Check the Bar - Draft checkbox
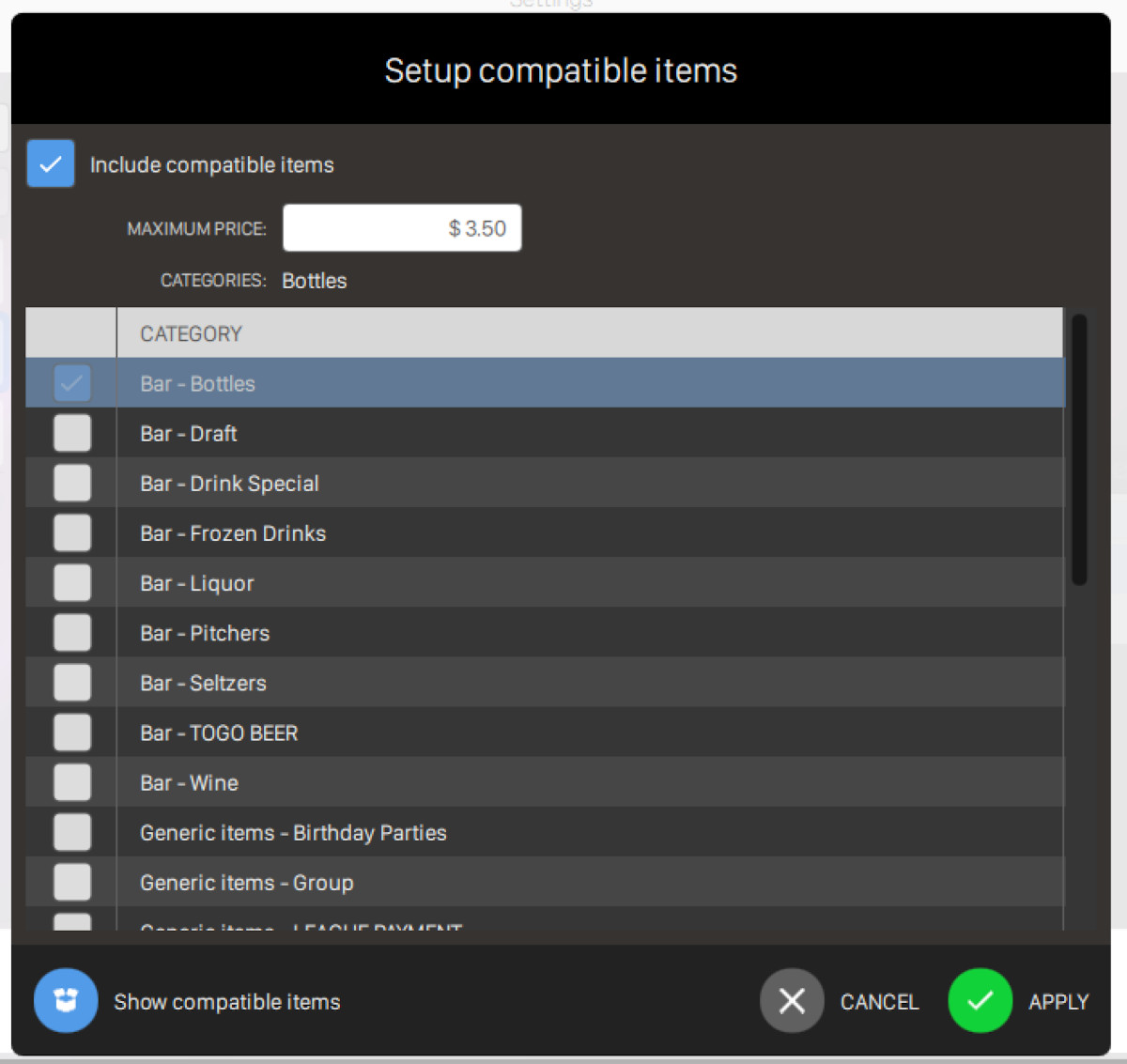The image size is (1127, 1064). click(x=72, y=434)
